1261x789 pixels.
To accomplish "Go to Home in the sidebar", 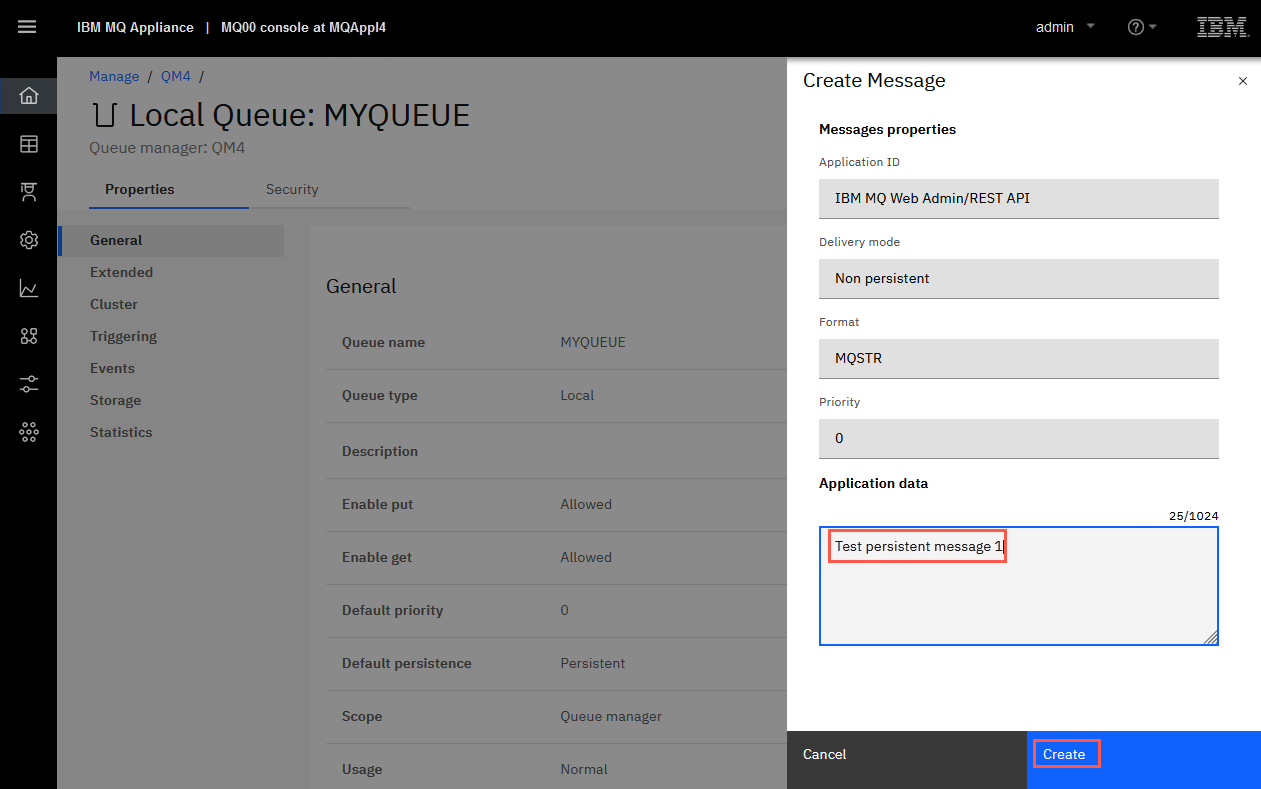I will pos(28,96).
